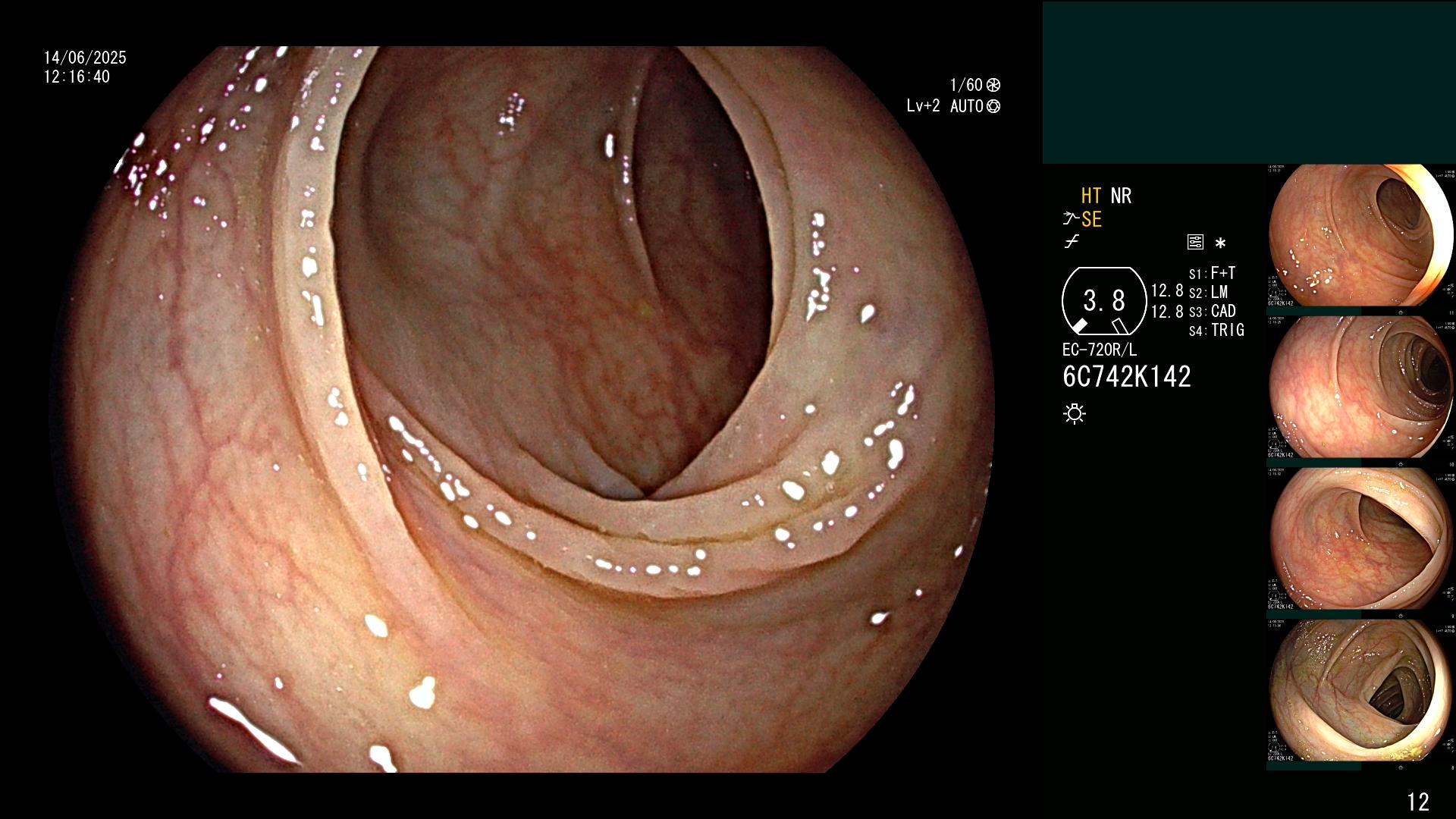Click the asterisk indicator icon
The image size is (1456, 819).
point(1220,243)
